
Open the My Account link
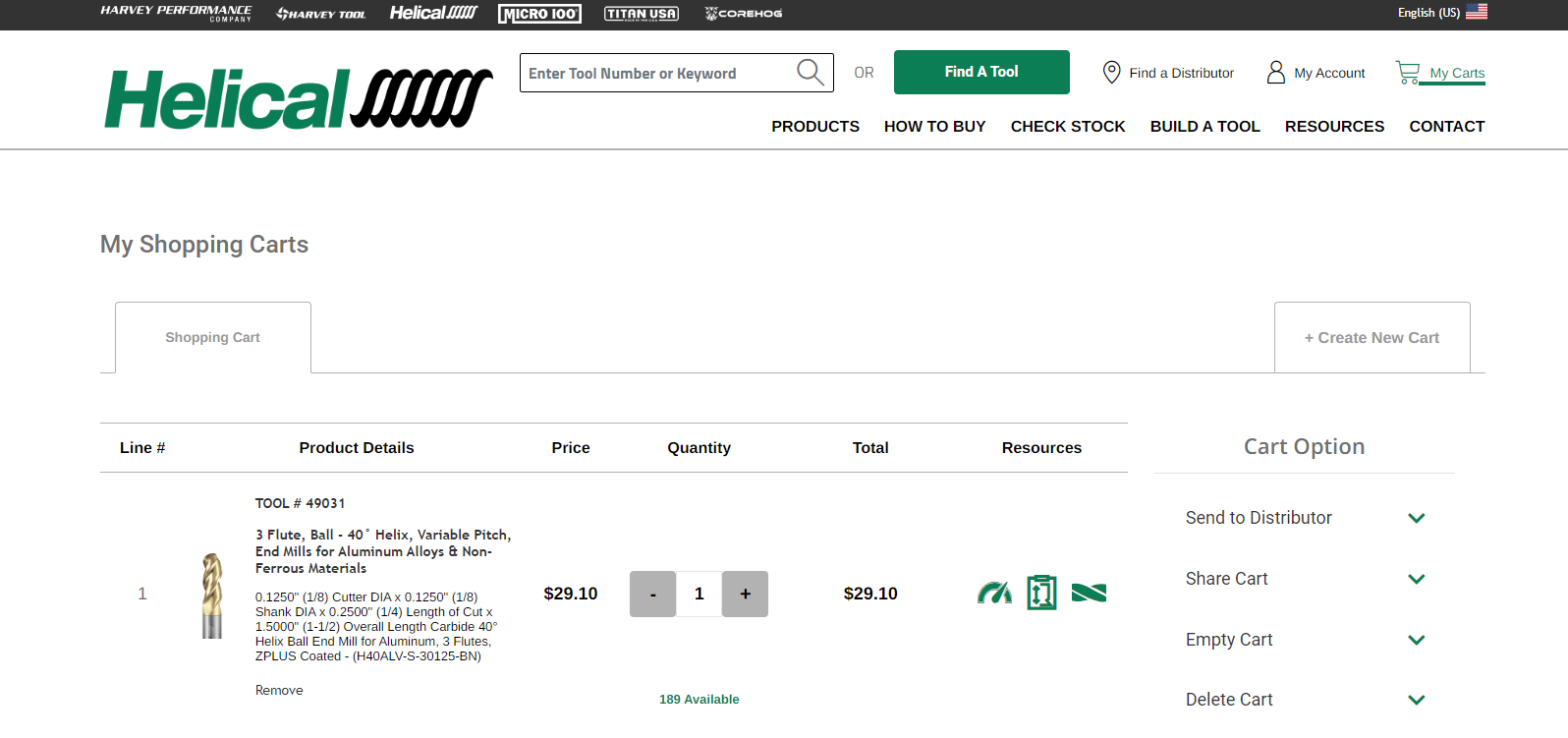[1329, 73]
